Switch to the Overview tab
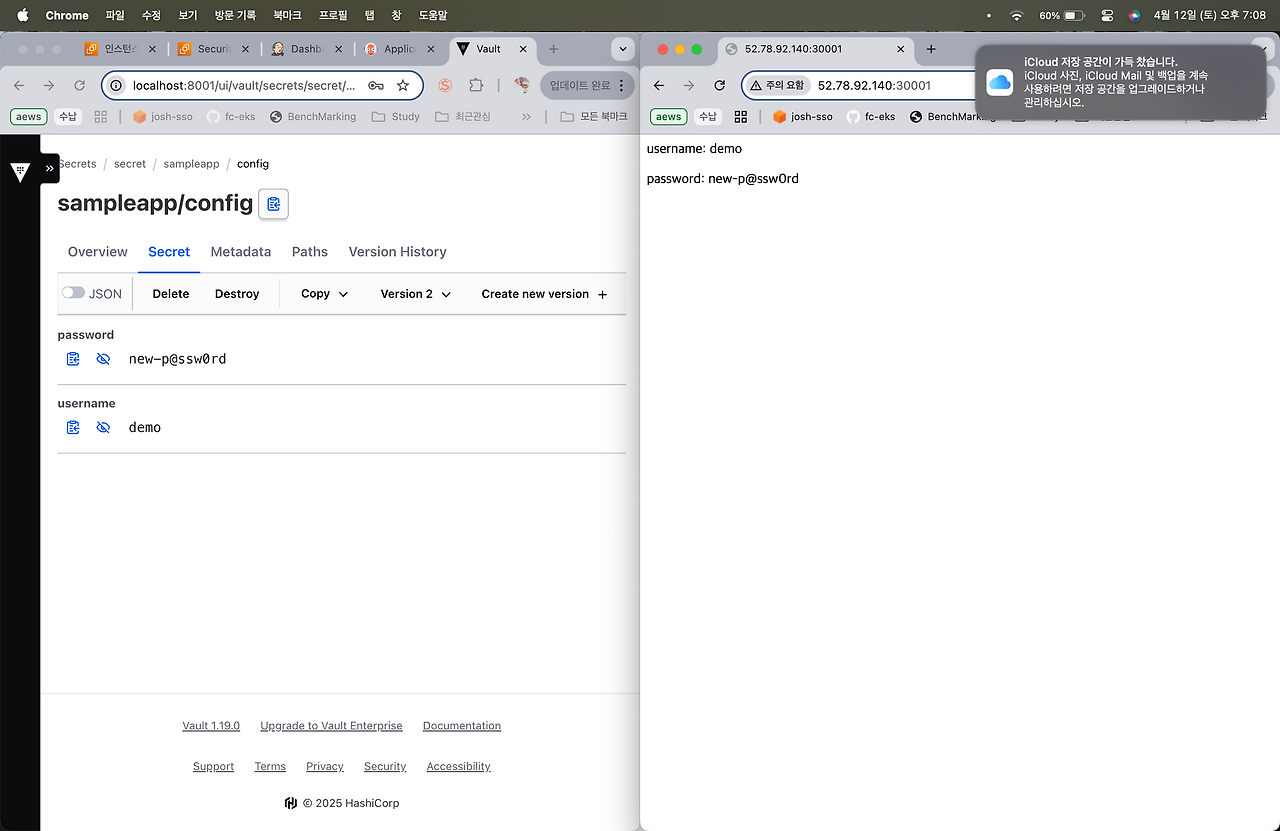The image size is (1280, 831). point(98,252)
